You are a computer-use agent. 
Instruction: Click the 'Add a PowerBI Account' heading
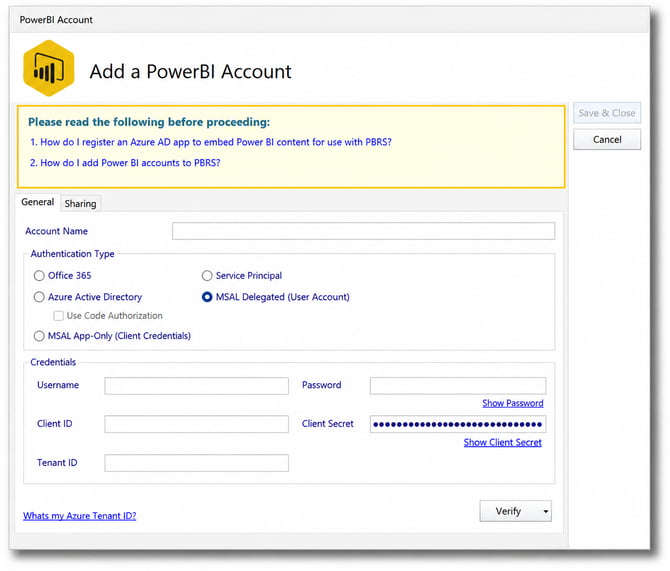tap(191, 71)
